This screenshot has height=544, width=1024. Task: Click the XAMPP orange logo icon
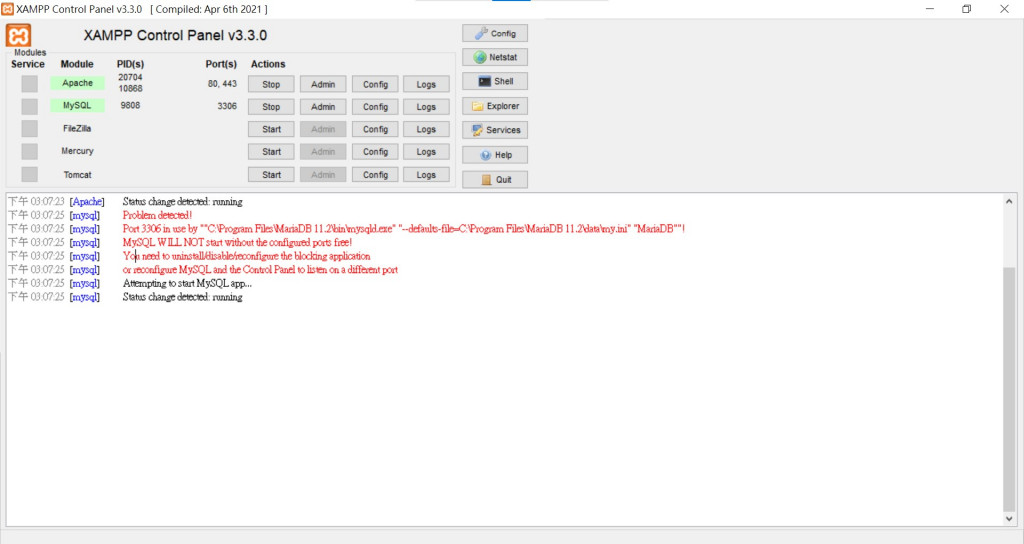click(x=18, y=35)
